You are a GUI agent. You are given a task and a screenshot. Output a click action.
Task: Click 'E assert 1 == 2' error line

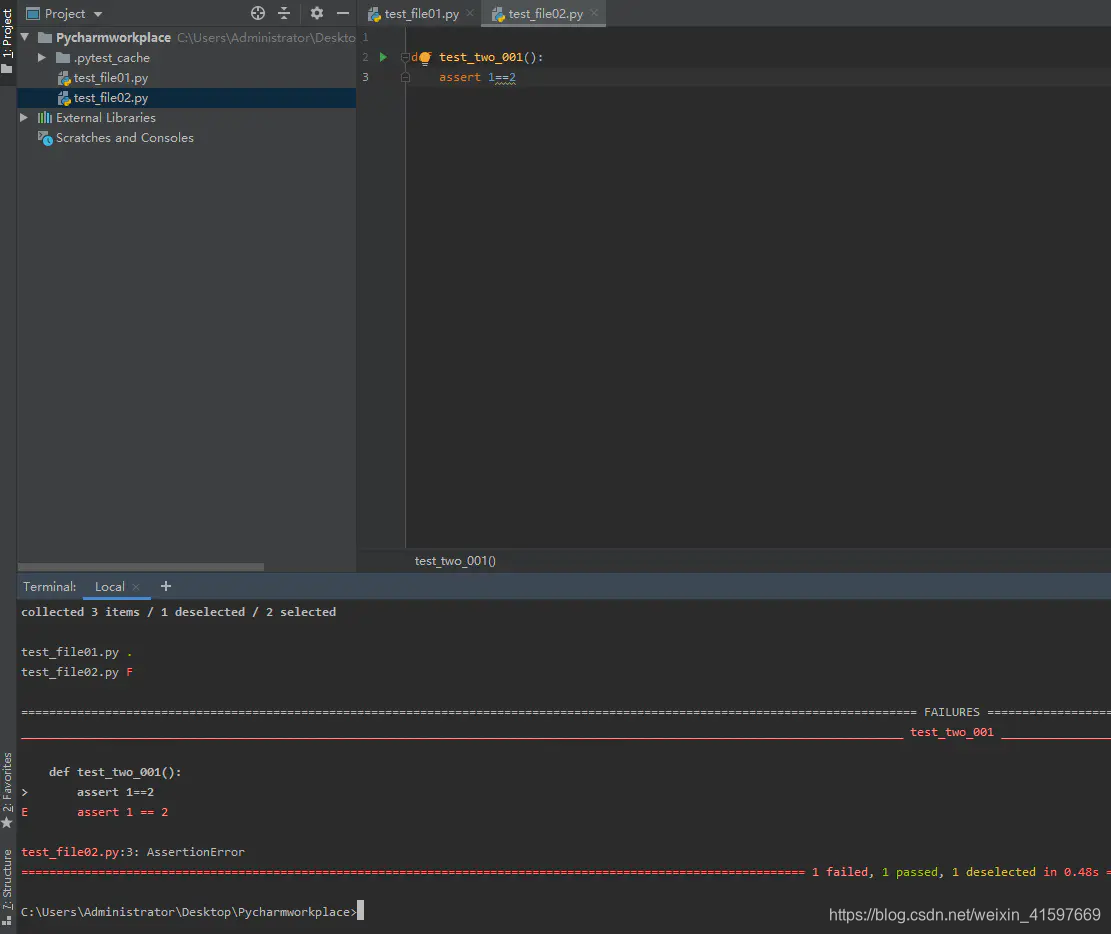coord(95,812)
